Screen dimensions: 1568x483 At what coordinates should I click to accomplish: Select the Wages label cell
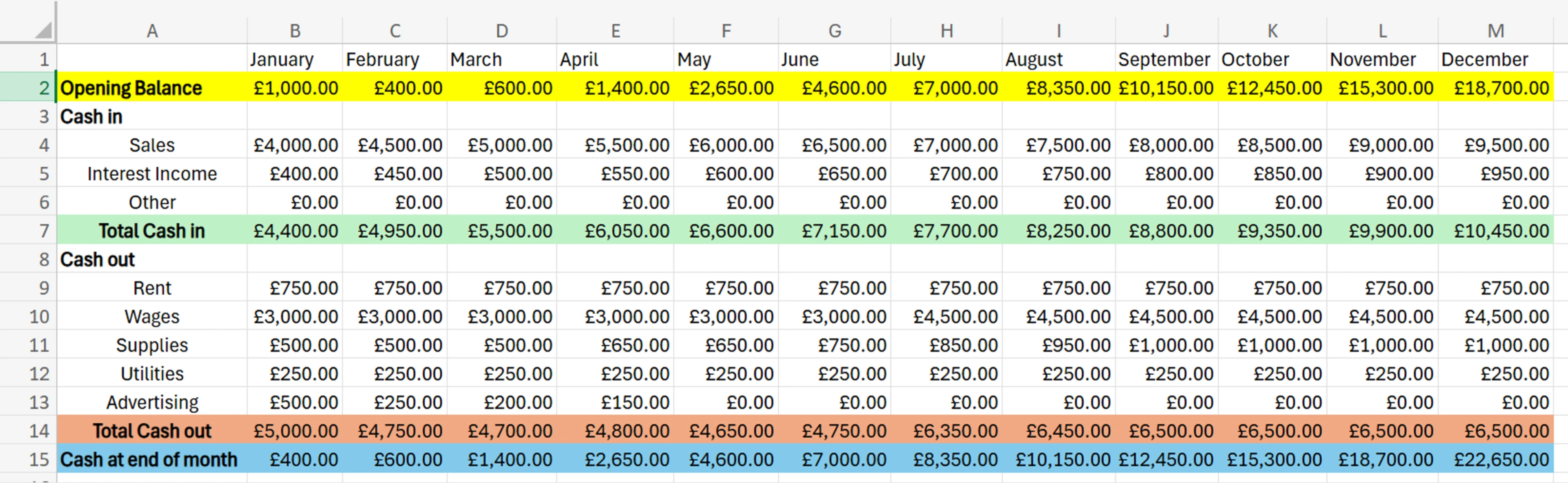(x=151, y=316)
